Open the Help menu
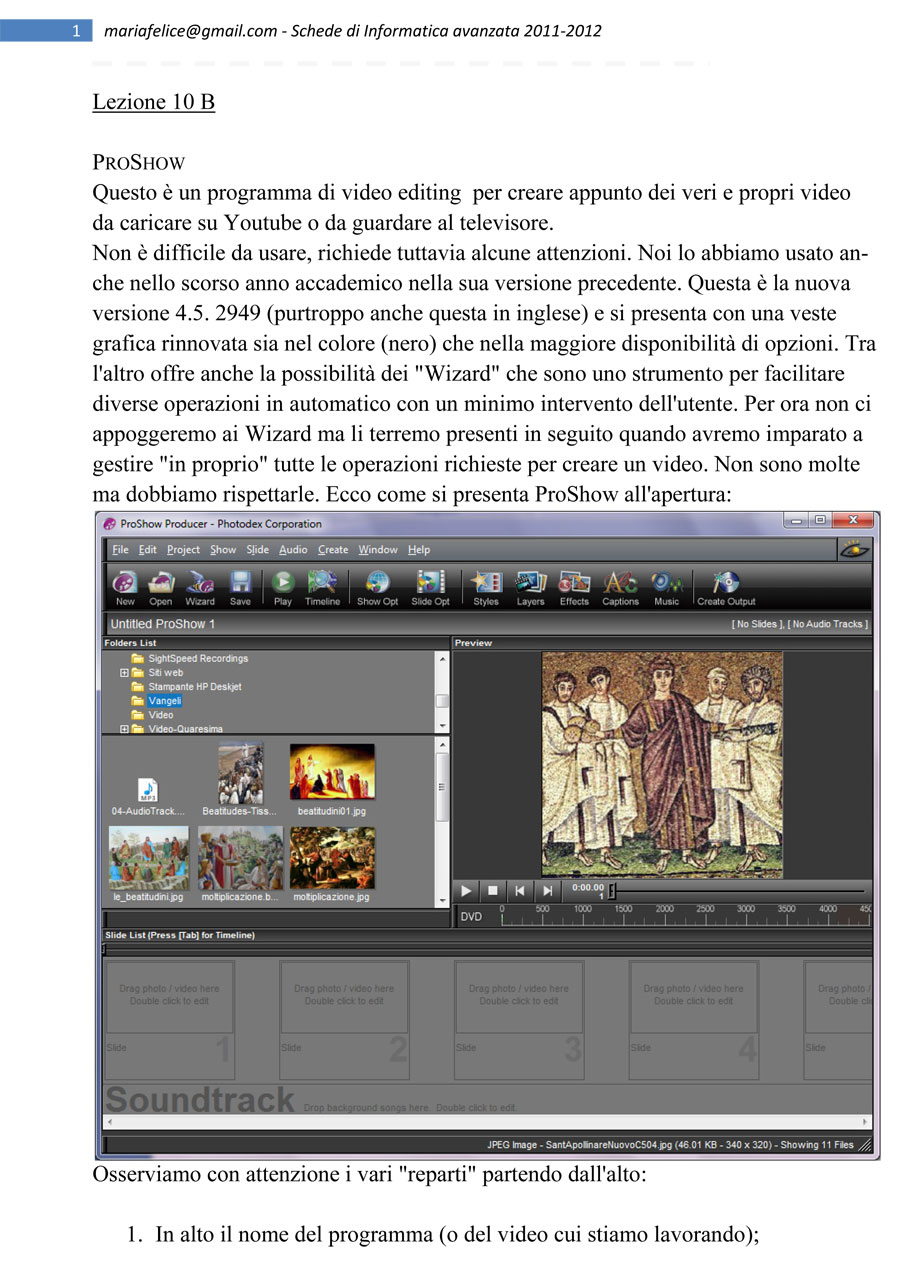Viewport: 900px width, 1266px height. point(419,550)
